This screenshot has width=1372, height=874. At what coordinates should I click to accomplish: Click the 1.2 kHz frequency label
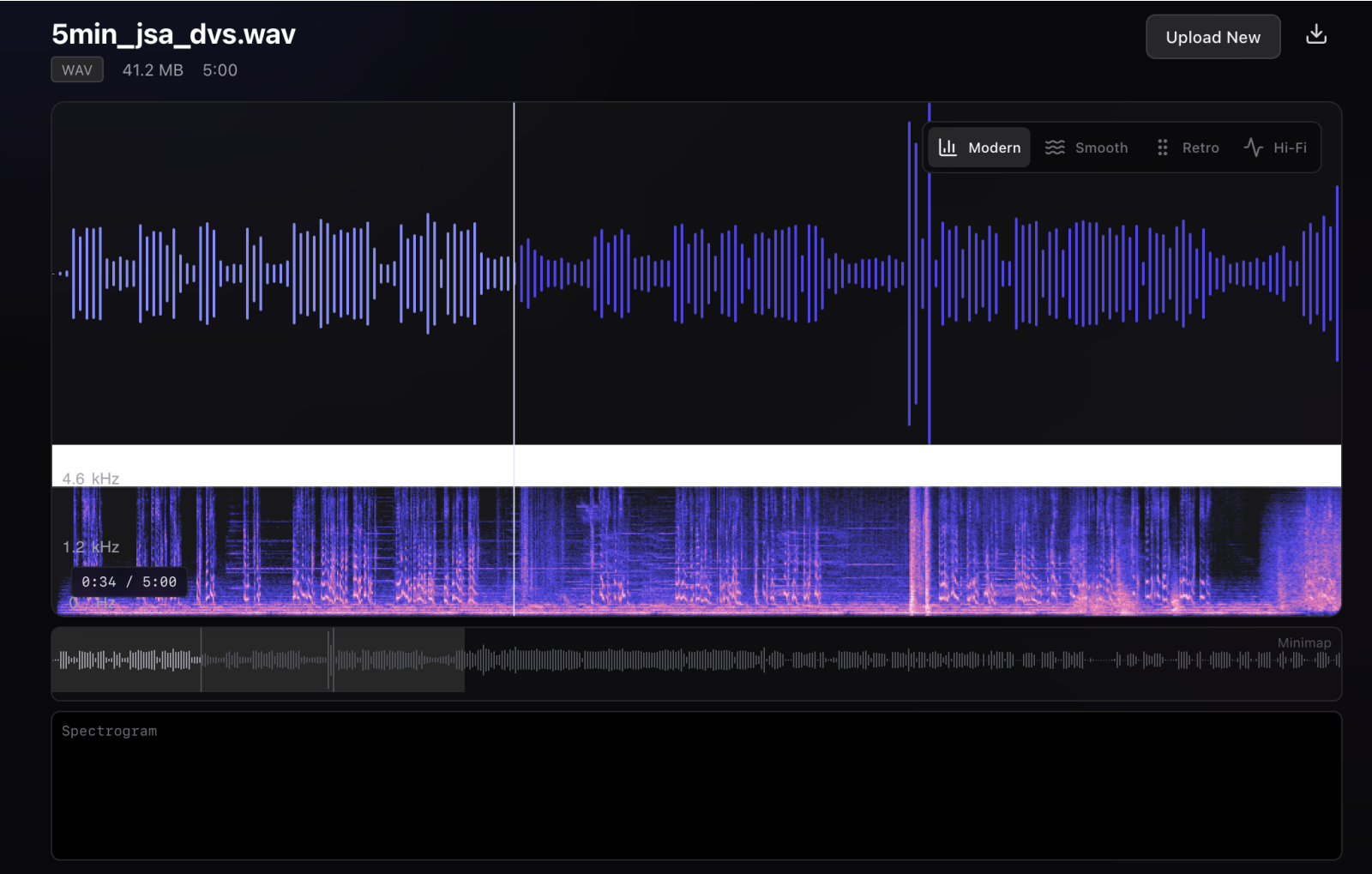pos(91,547)
